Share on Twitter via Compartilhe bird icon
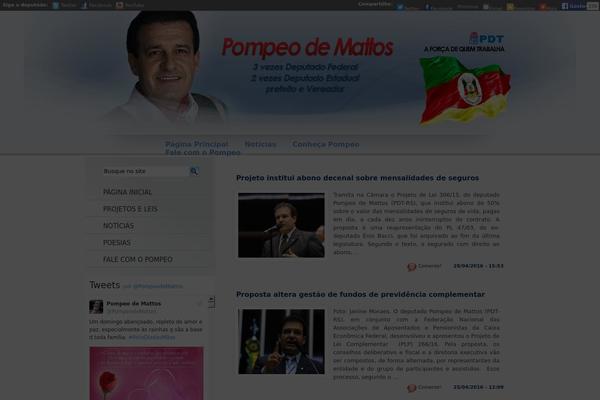 (400, 7)
